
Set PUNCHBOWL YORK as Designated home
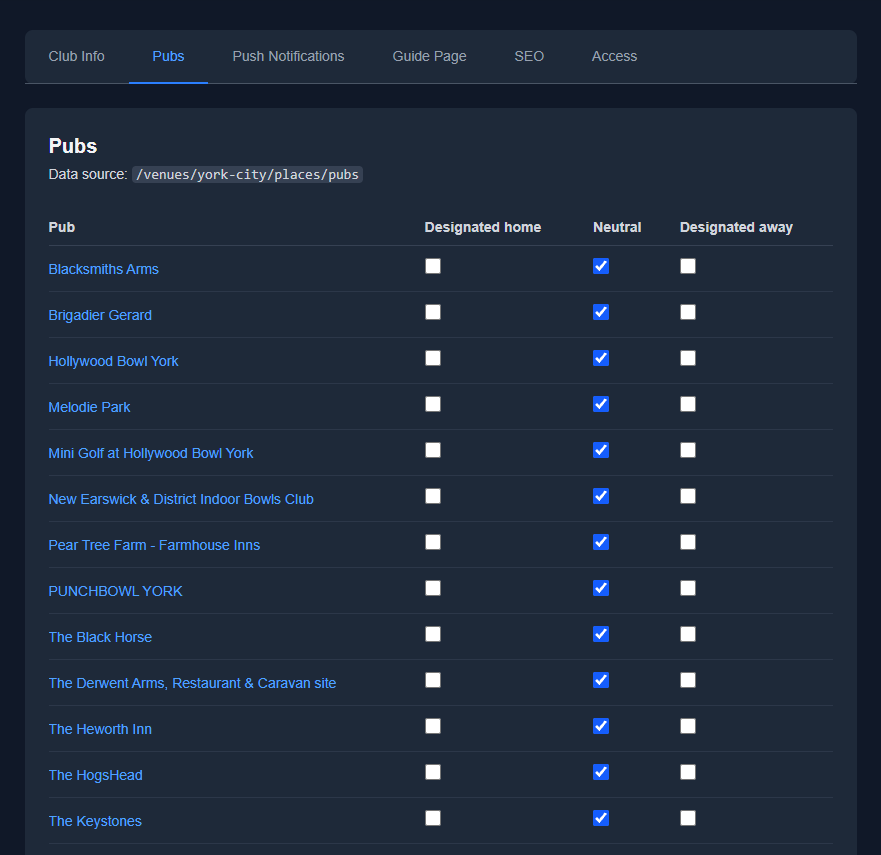(433, 589)
